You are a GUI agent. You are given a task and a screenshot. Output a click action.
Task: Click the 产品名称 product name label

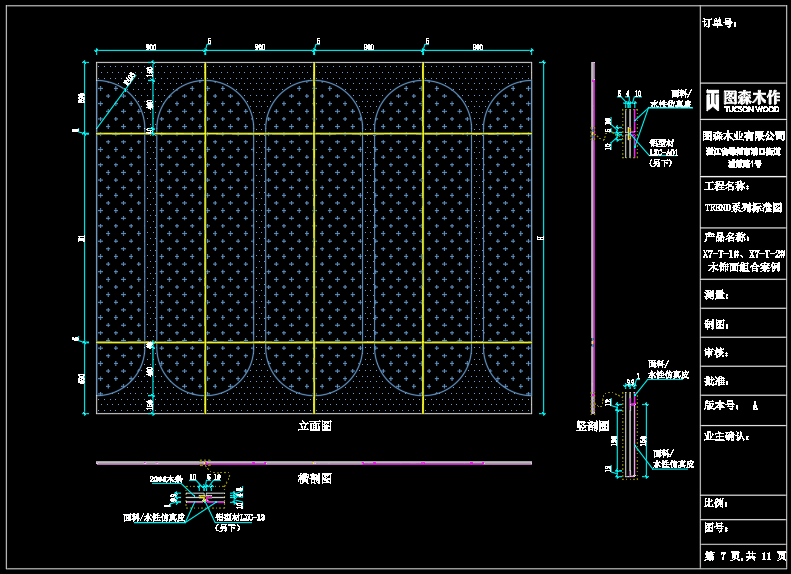click(x=727, y=237)
